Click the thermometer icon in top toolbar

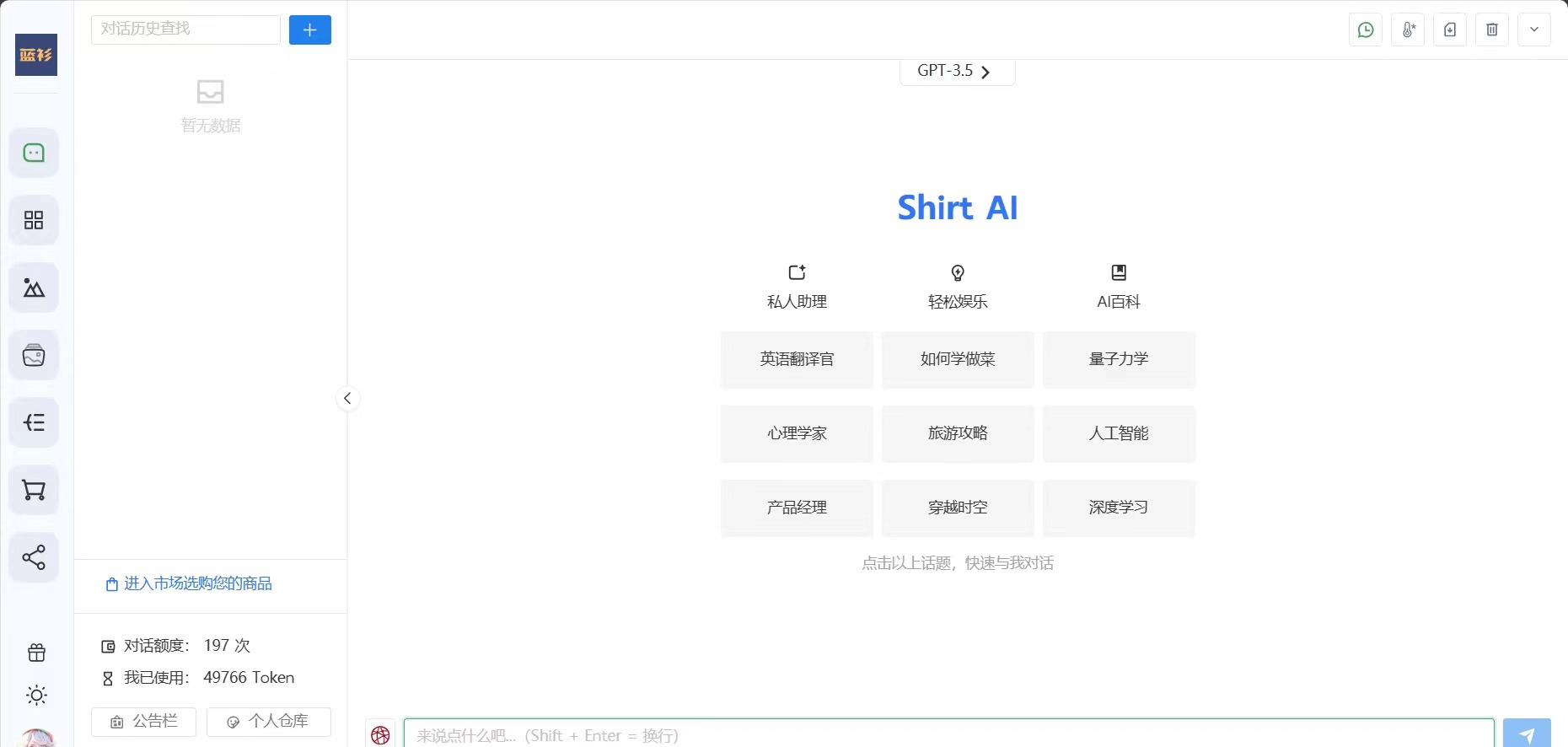tap(1408, 30)
